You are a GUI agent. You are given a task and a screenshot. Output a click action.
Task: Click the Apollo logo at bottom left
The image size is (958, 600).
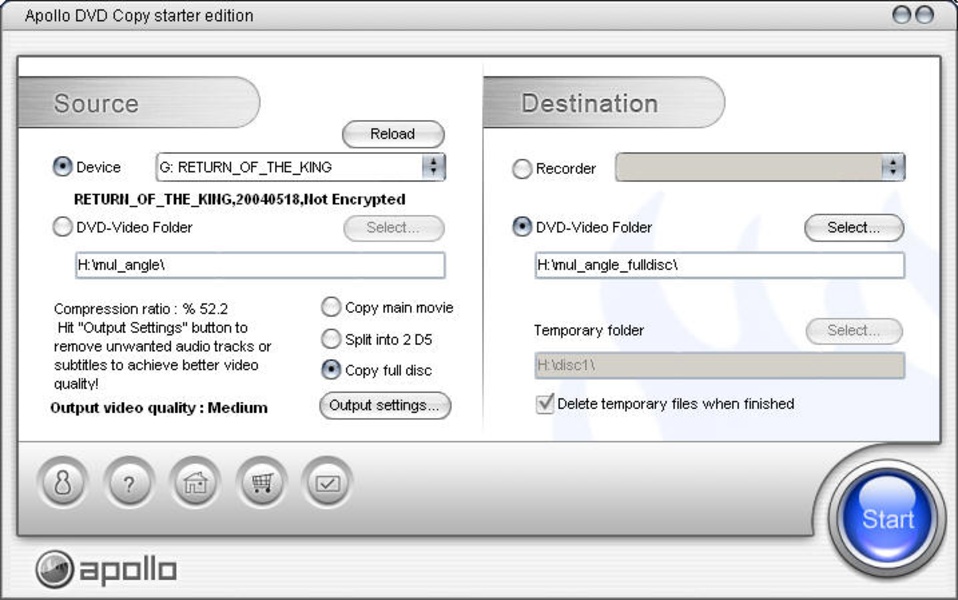pos(106,570)
